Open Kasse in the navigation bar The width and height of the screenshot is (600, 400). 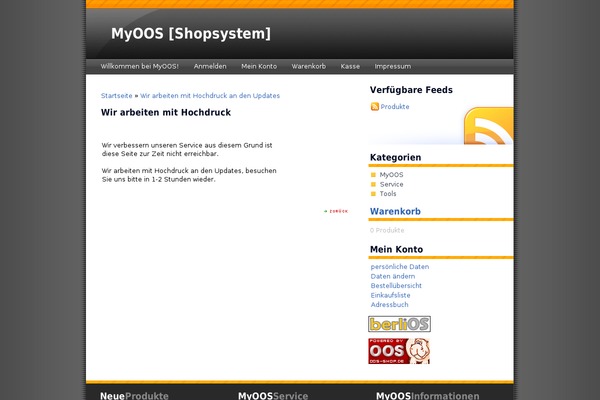click(x=350, y=66)
